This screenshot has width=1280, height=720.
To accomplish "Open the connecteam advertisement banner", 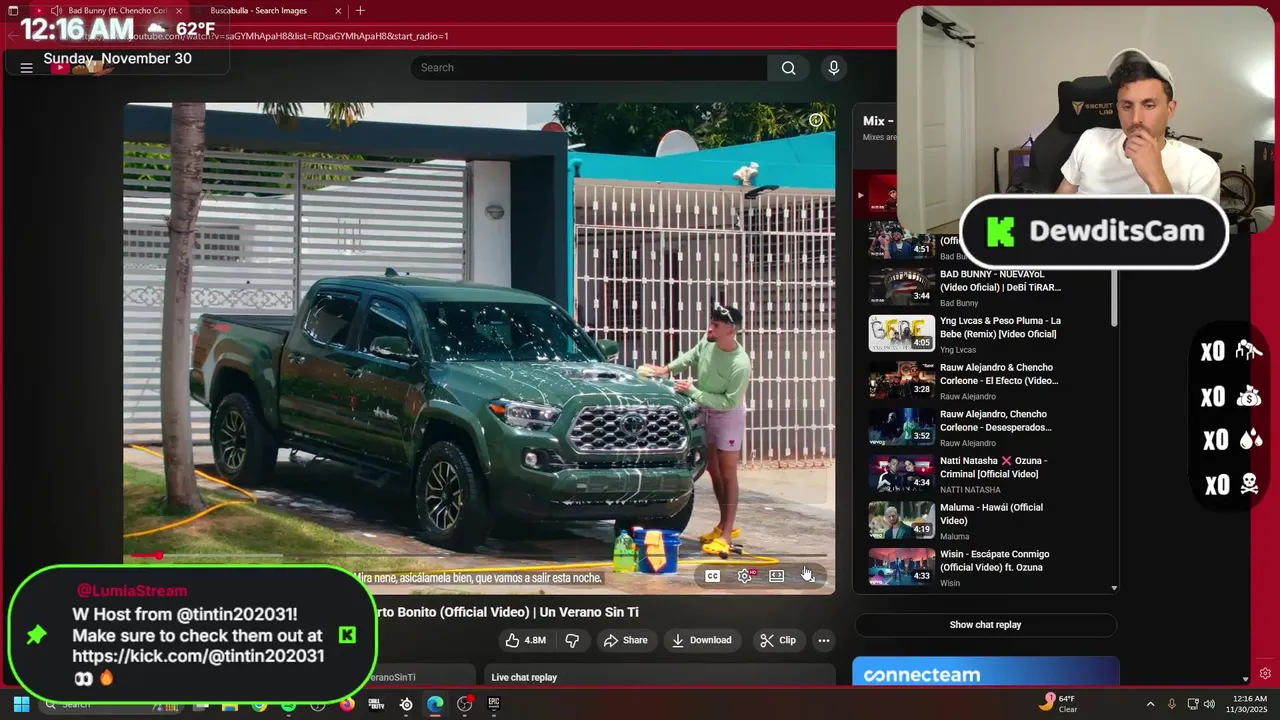I will 985,671.
